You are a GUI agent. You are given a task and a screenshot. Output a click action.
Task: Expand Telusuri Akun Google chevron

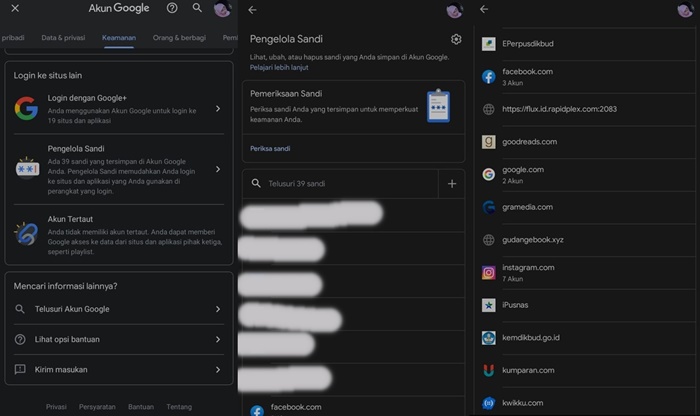click(218, 309)
